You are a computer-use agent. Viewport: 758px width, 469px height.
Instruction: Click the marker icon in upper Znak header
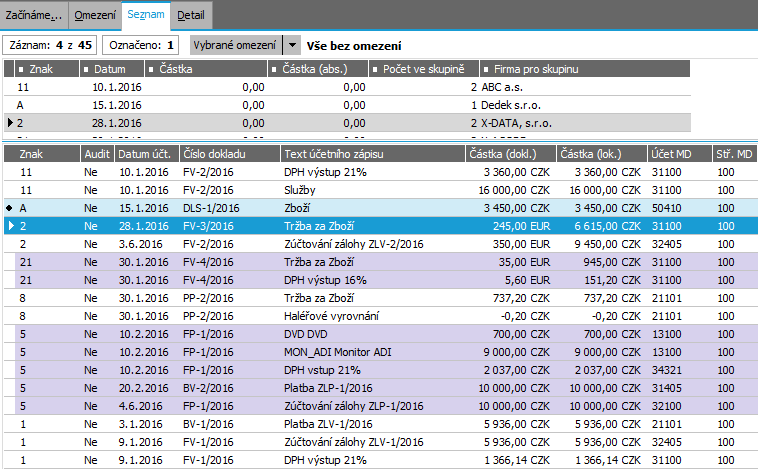(22, 69)
